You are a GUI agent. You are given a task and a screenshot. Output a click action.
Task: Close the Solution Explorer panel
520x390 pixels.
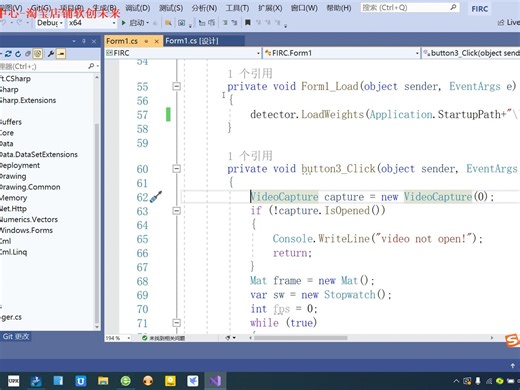coord(94,41)
